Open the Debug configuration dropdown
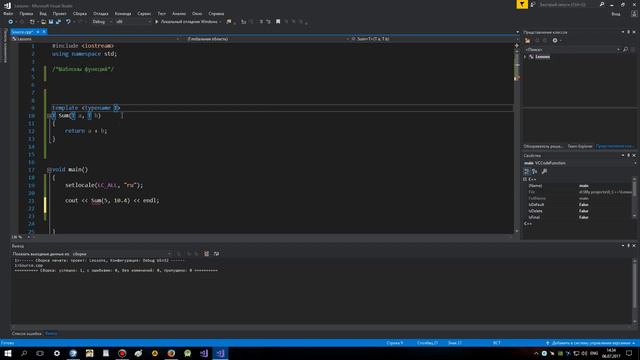This screenshot has width=640, height=360. [102, 22]
